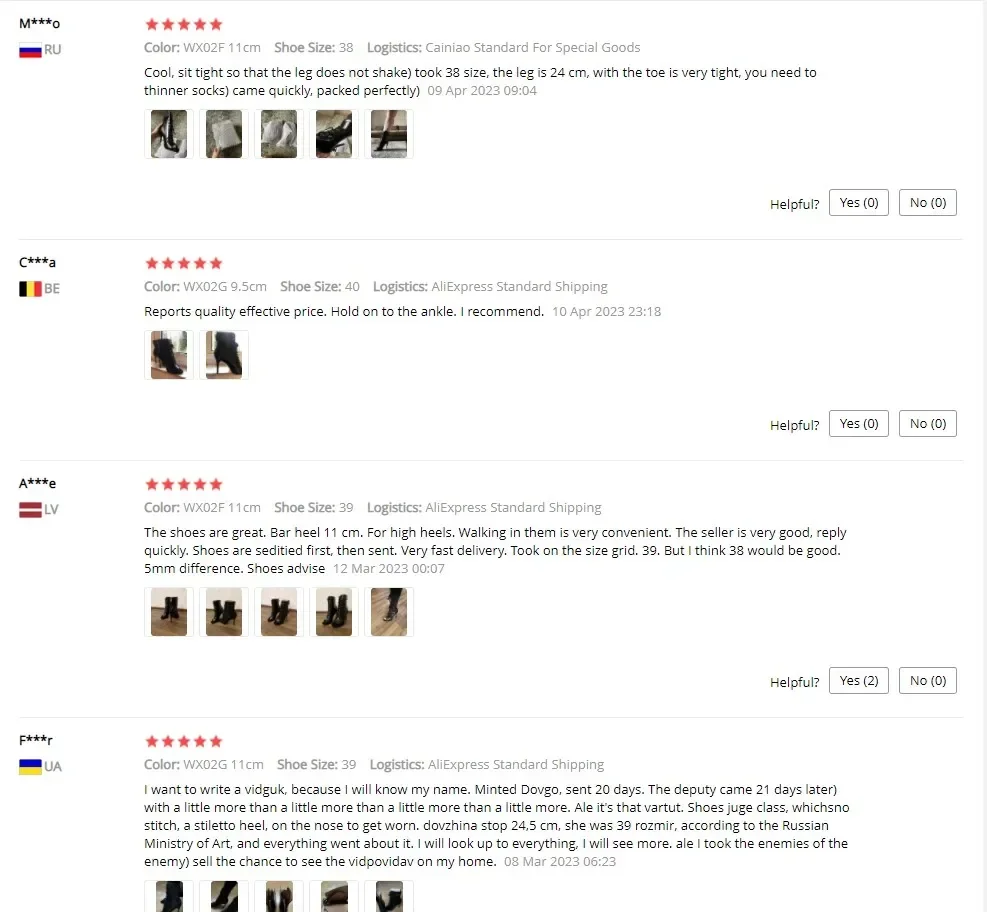Vote Yes (0) on C***a's review
Image resolution: width=987 pixels, height=912 pixels.
pos(859,424)
